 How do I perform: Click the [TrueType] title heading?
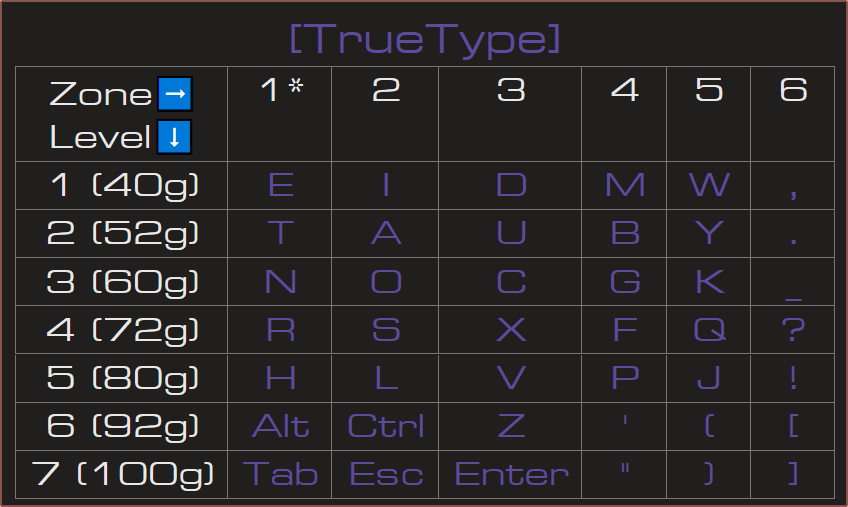point(425,38)
